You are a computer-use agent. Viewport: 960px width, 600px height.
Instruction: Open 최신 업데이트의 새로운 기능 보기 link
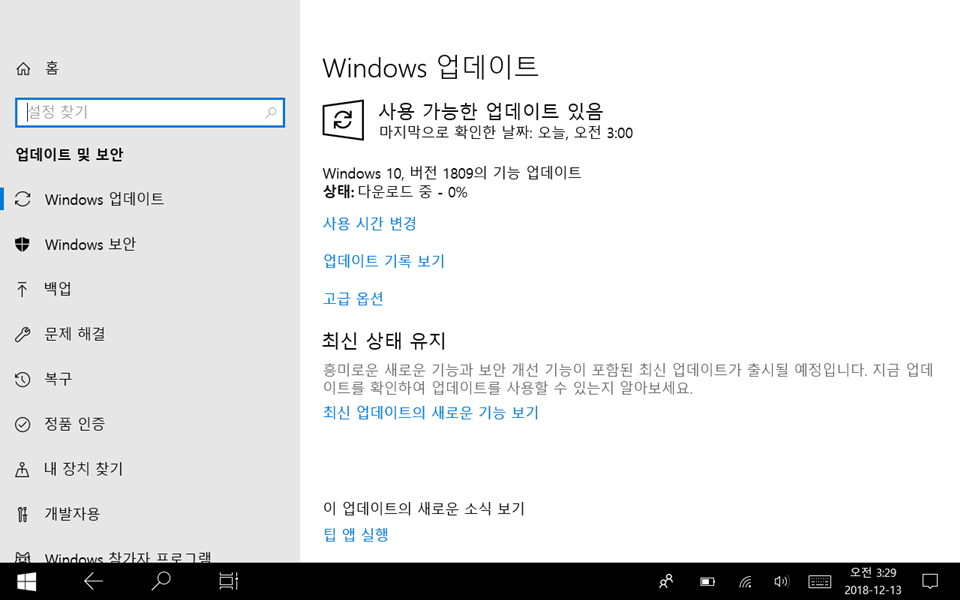[430, 413]
